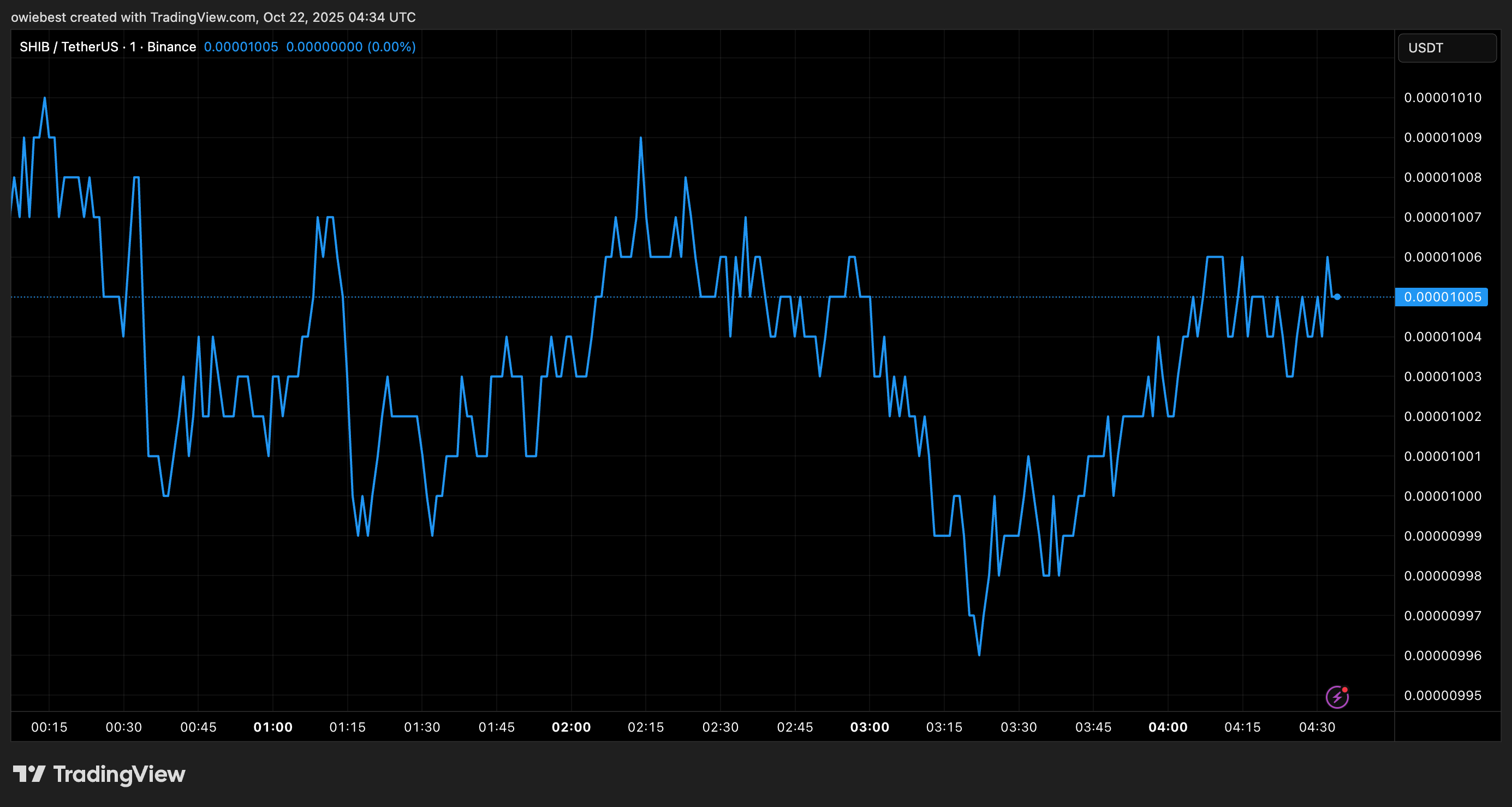This screenshot has width=1512, height=807.
Task: Select the 03:00 time axis label
Action: 870,727
